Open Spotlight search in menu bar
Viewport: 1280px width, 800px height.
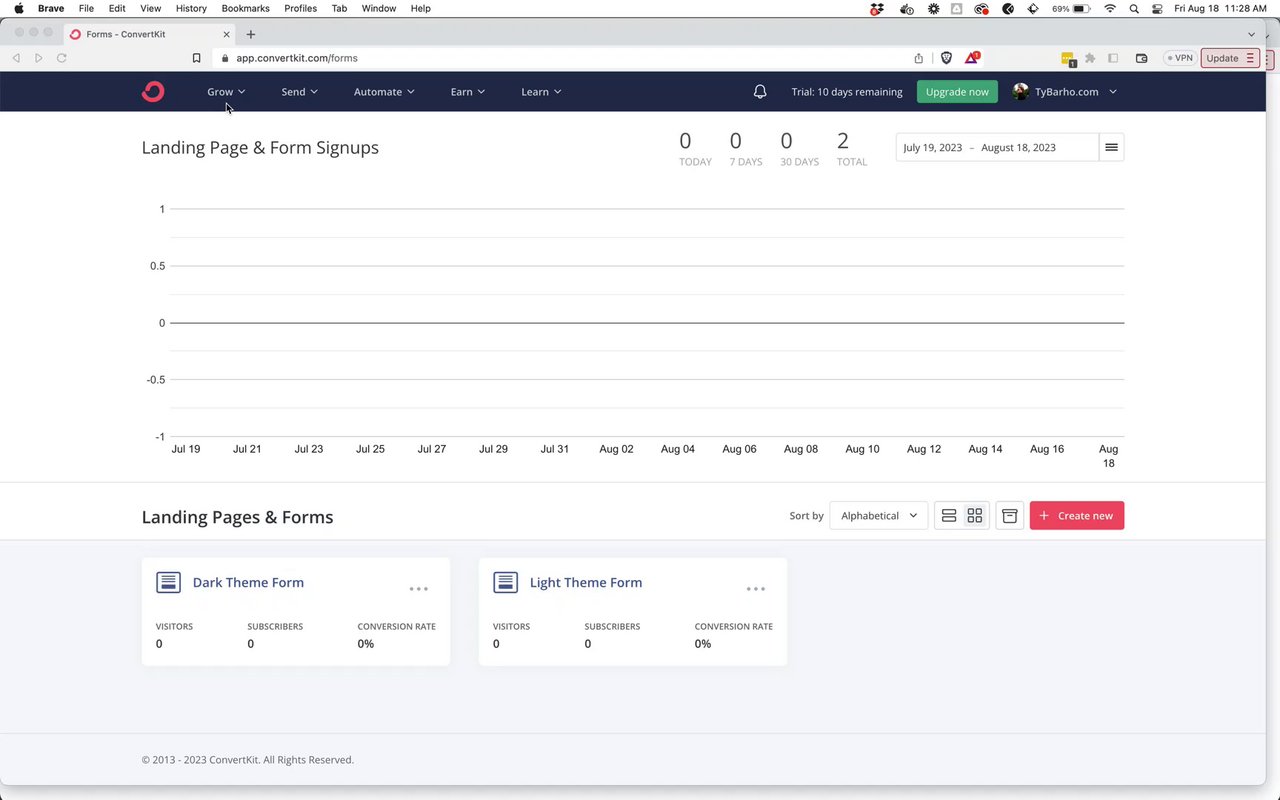[x=1134, y=8]
